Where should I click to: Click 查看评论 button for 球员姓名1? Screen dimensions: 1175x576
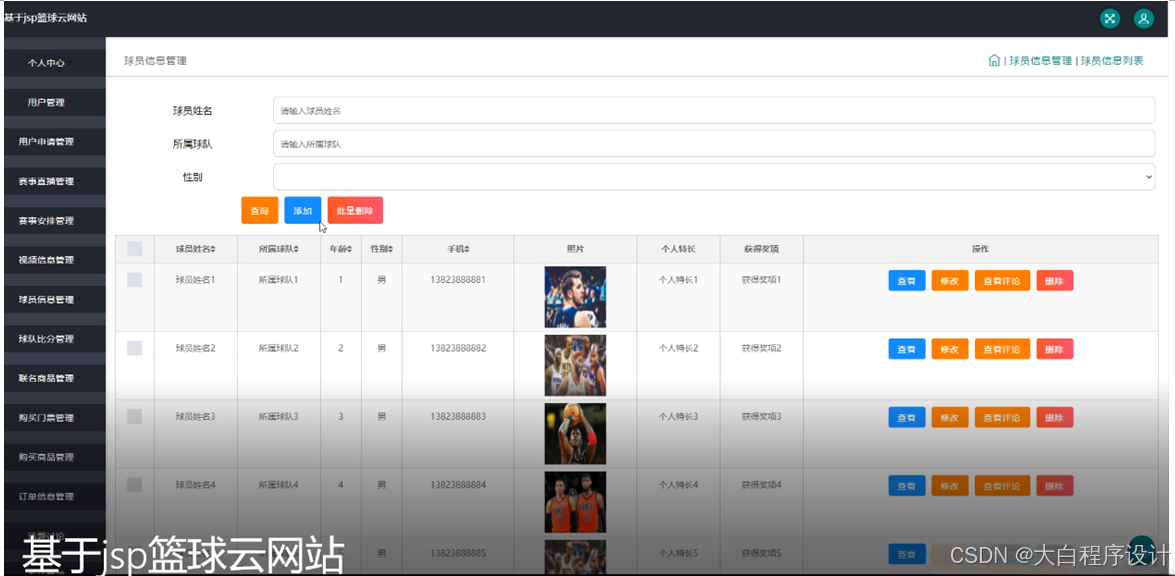coord(1002,281)
